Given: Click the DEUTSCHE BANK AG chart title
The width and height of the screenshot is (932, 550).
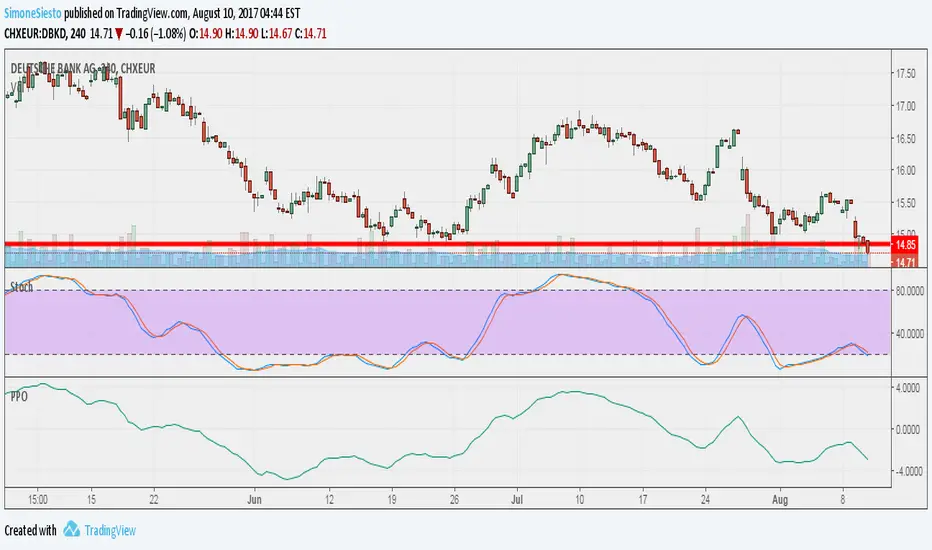Looking at the screenshot, I should (83, 68).
